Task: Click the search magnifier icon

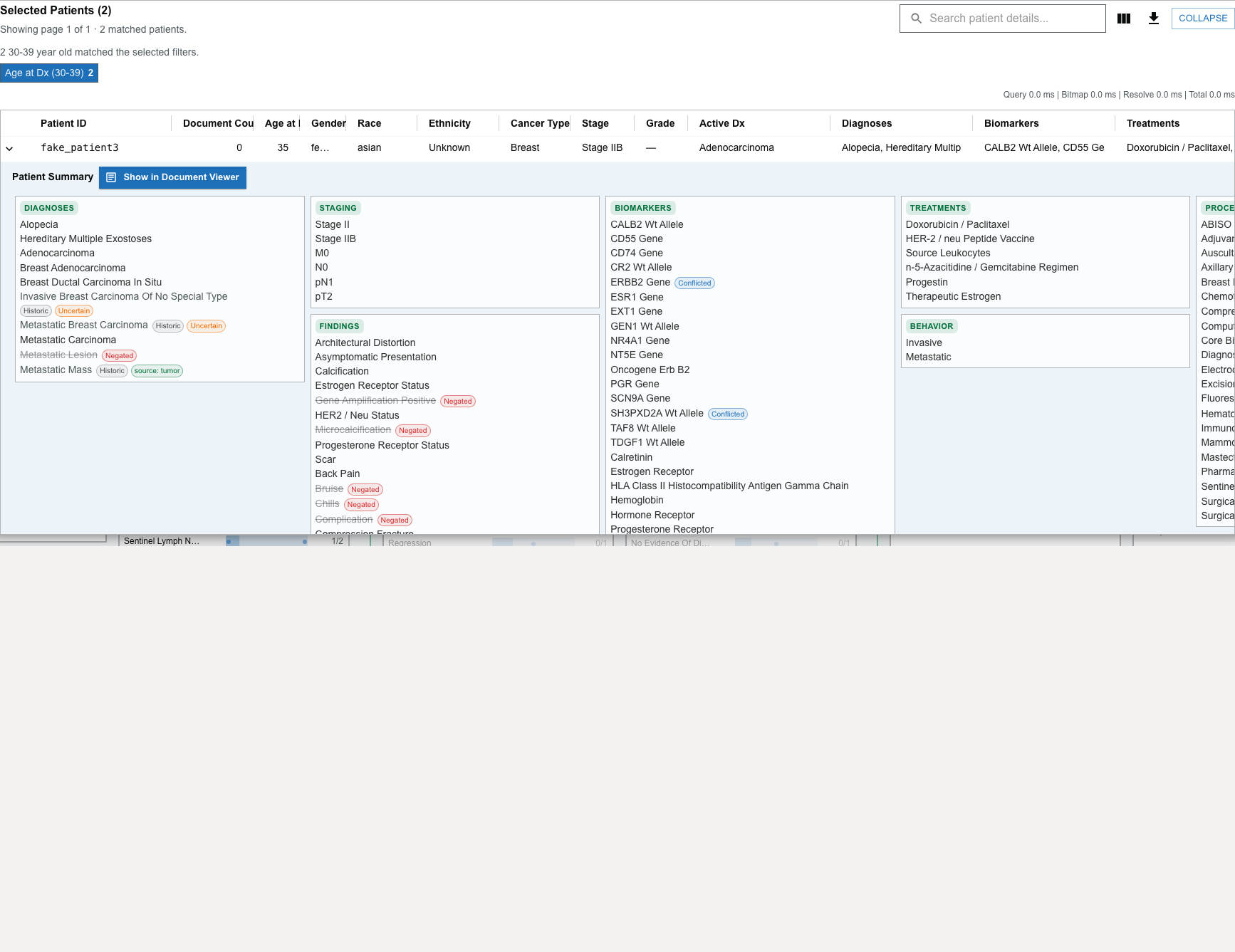Action: click(x=917, y=19)
